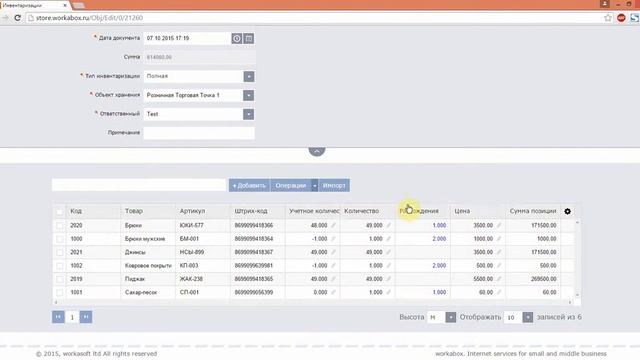Open the storage object dropdown
Image resolution: width=640 pixels, height=360 pixels.
[x=249, y=95]
